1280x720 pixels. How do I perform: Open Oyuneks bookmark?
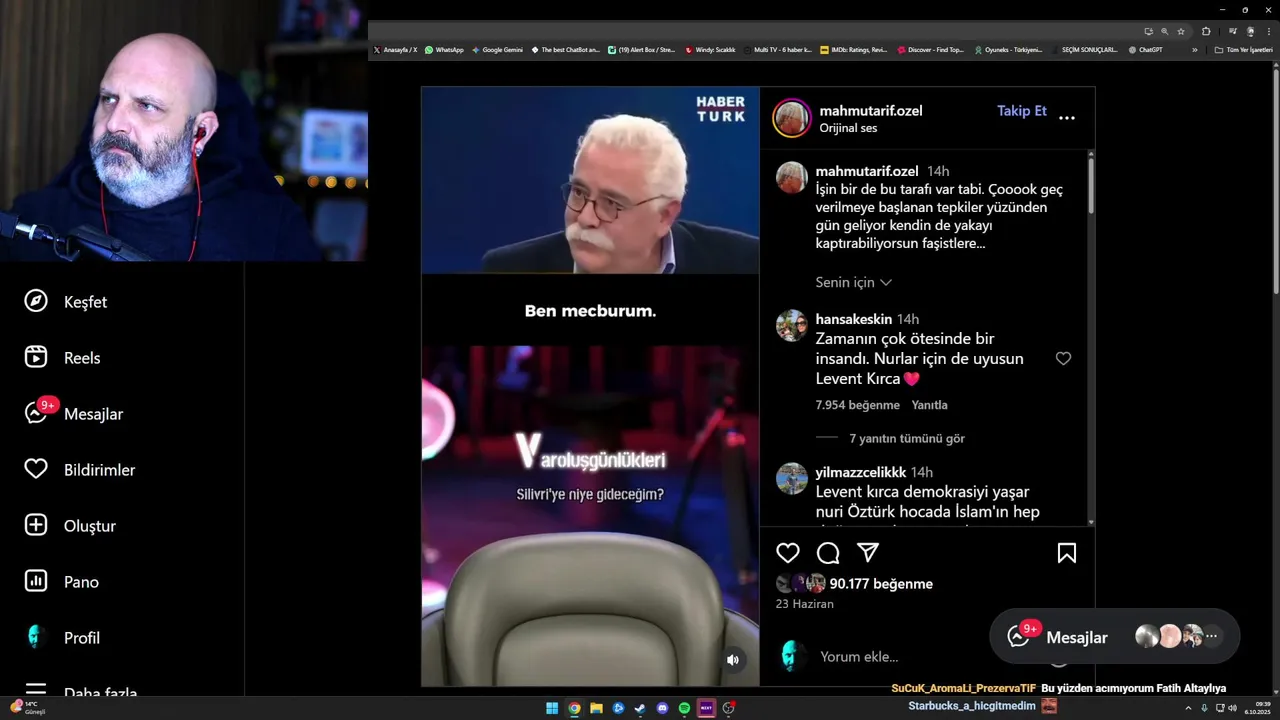(x=1008, y=50)
